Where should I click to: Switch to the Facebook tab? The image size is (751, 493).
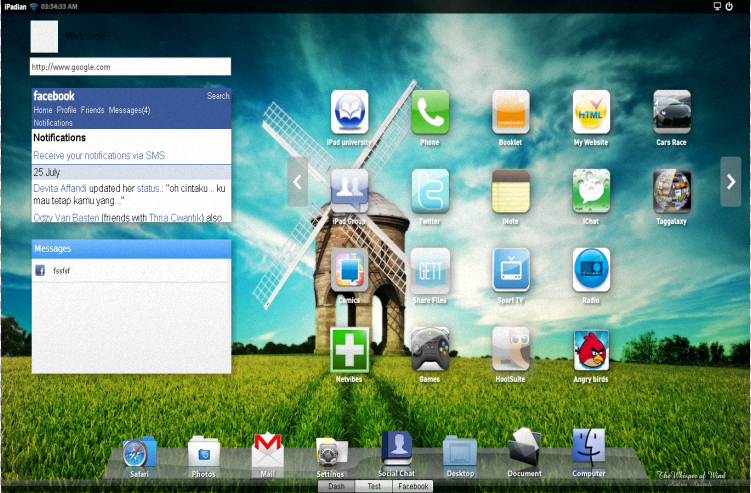(x=413, y=486)
